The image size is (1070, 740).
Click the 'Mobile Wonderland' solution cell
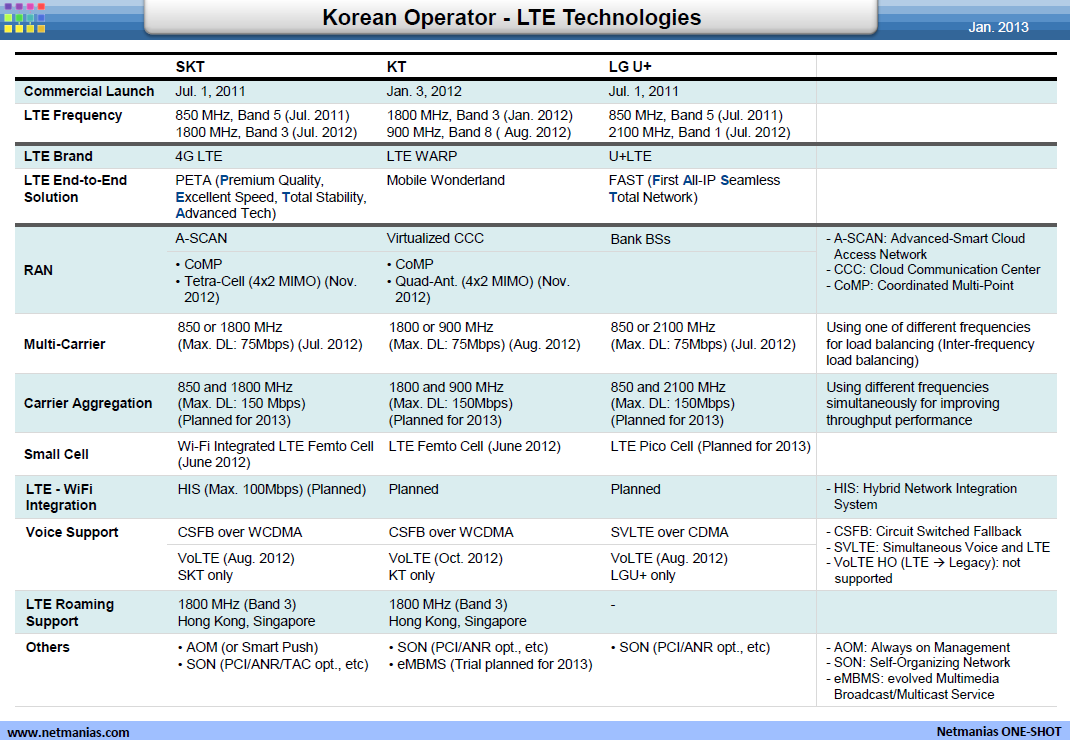point(446,180)
